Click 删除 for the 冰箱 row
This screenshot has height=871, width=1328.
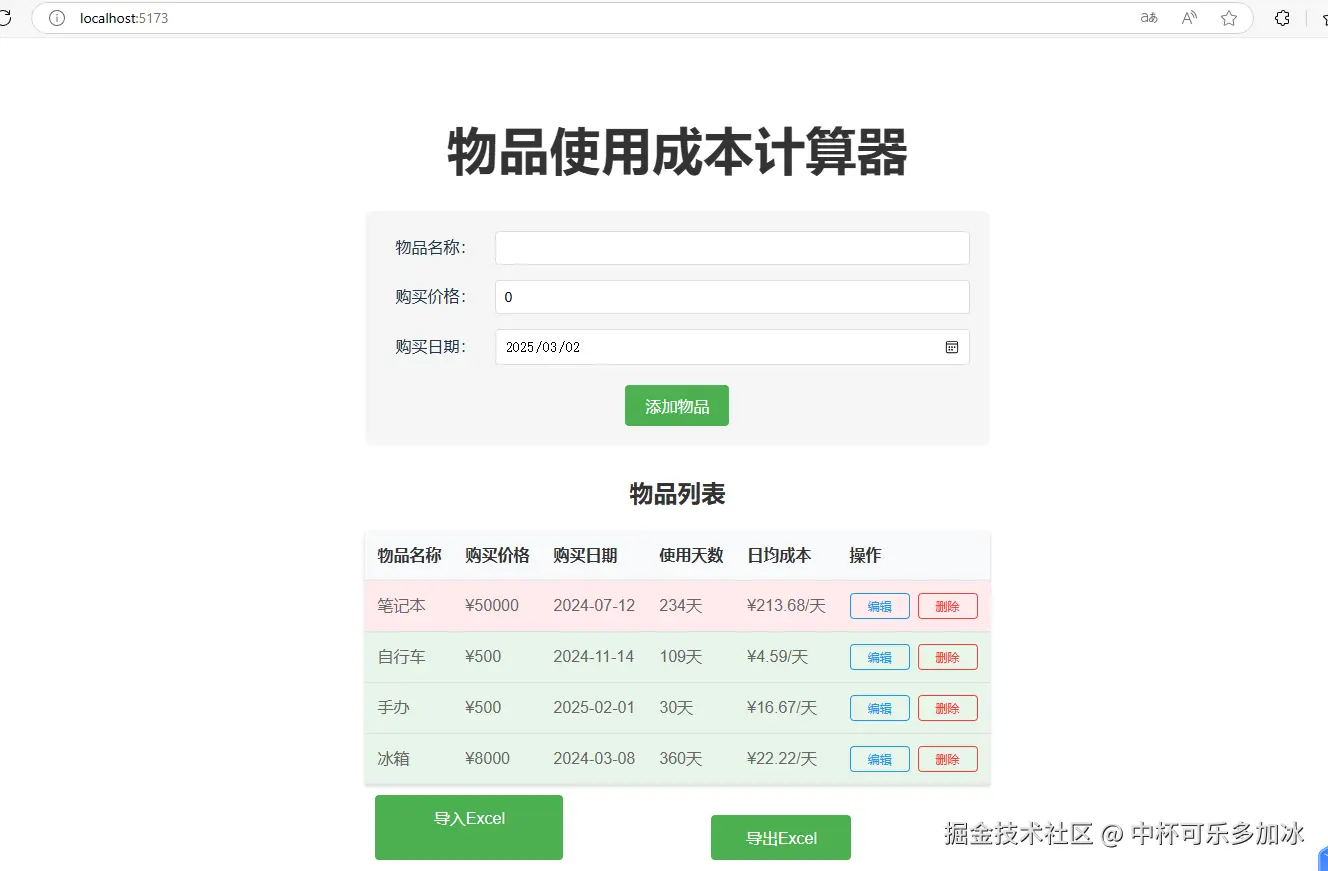948,759
